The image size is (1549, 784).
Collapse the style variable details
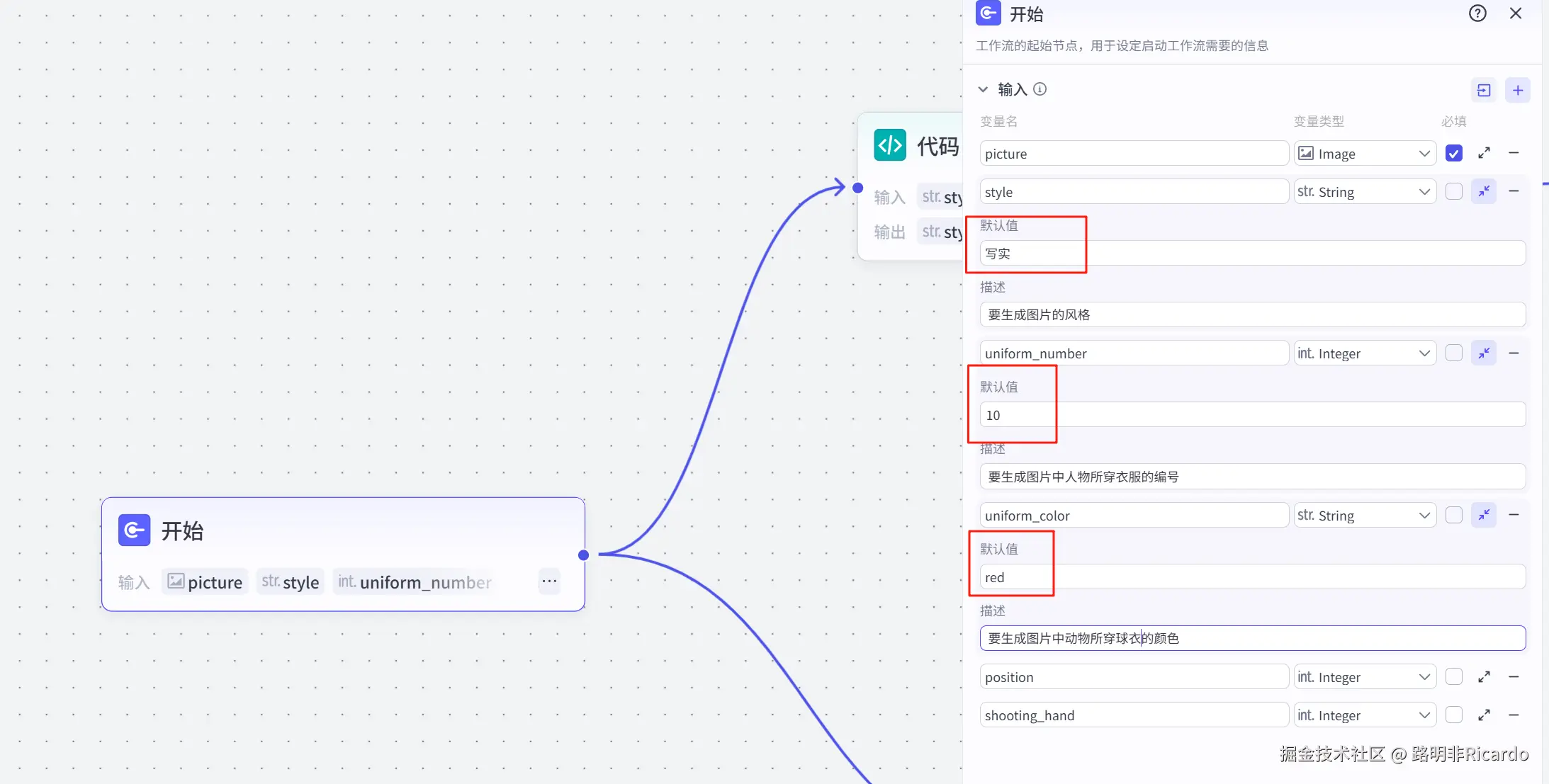1484,191
